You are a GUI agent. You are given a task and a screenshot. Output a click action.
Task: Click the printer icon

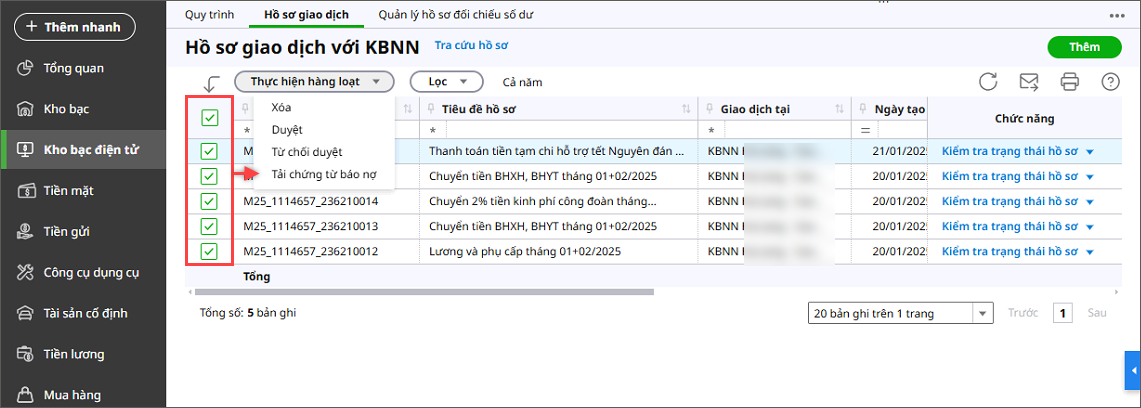[x=1069, y=82]
